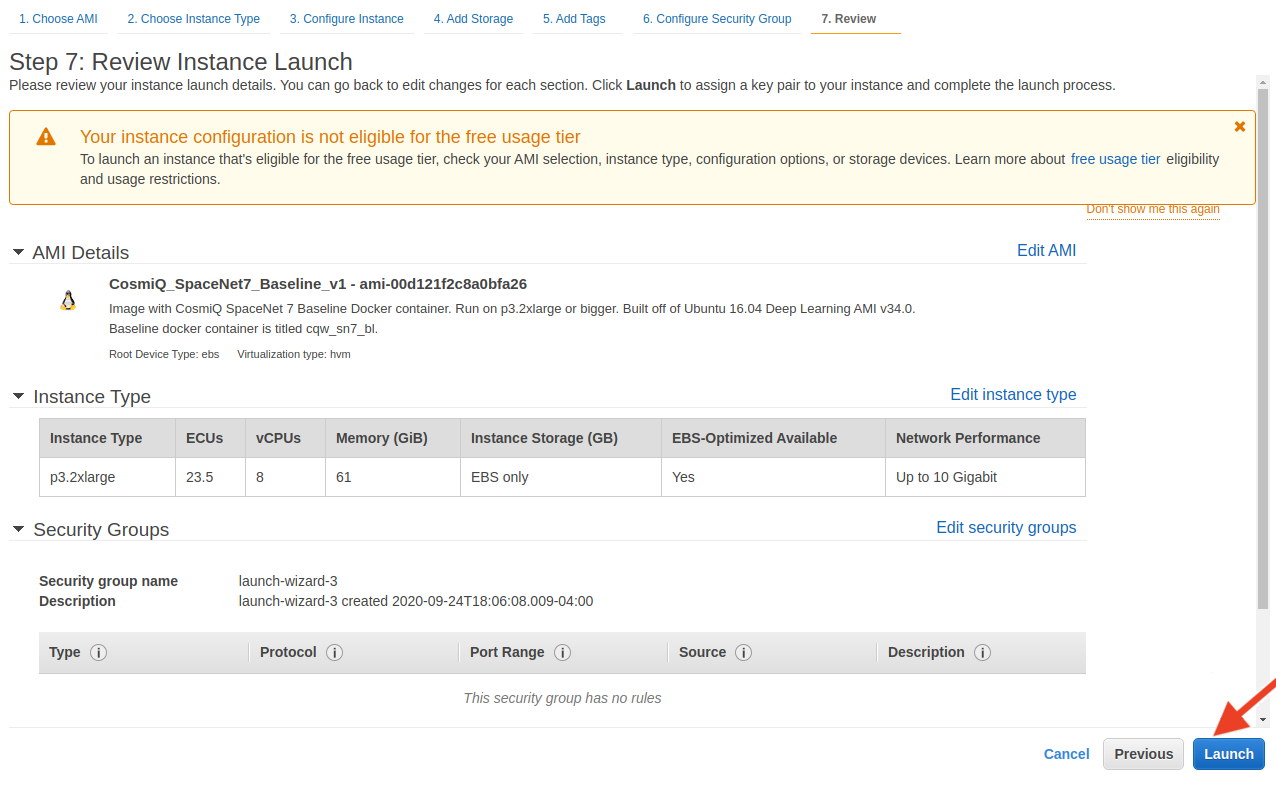Go to 5. Add Tags step

pyautogui.click(x=574, y=19)
